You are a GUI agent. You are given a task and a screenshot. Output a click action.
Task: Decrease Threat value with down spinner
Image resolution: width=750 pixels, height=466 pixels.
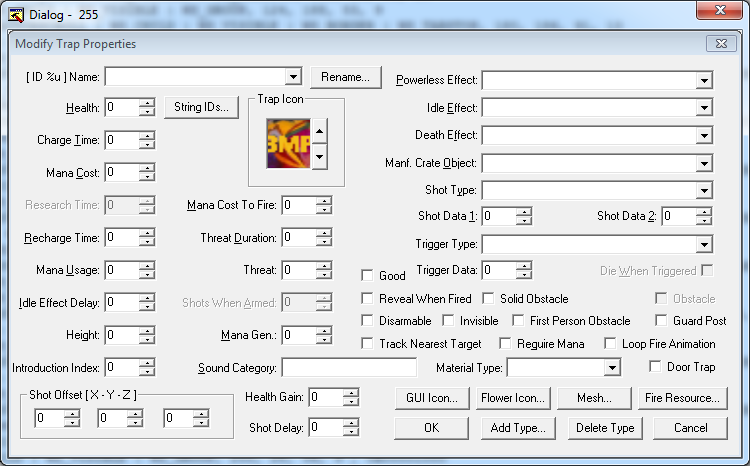pos(324,274)
